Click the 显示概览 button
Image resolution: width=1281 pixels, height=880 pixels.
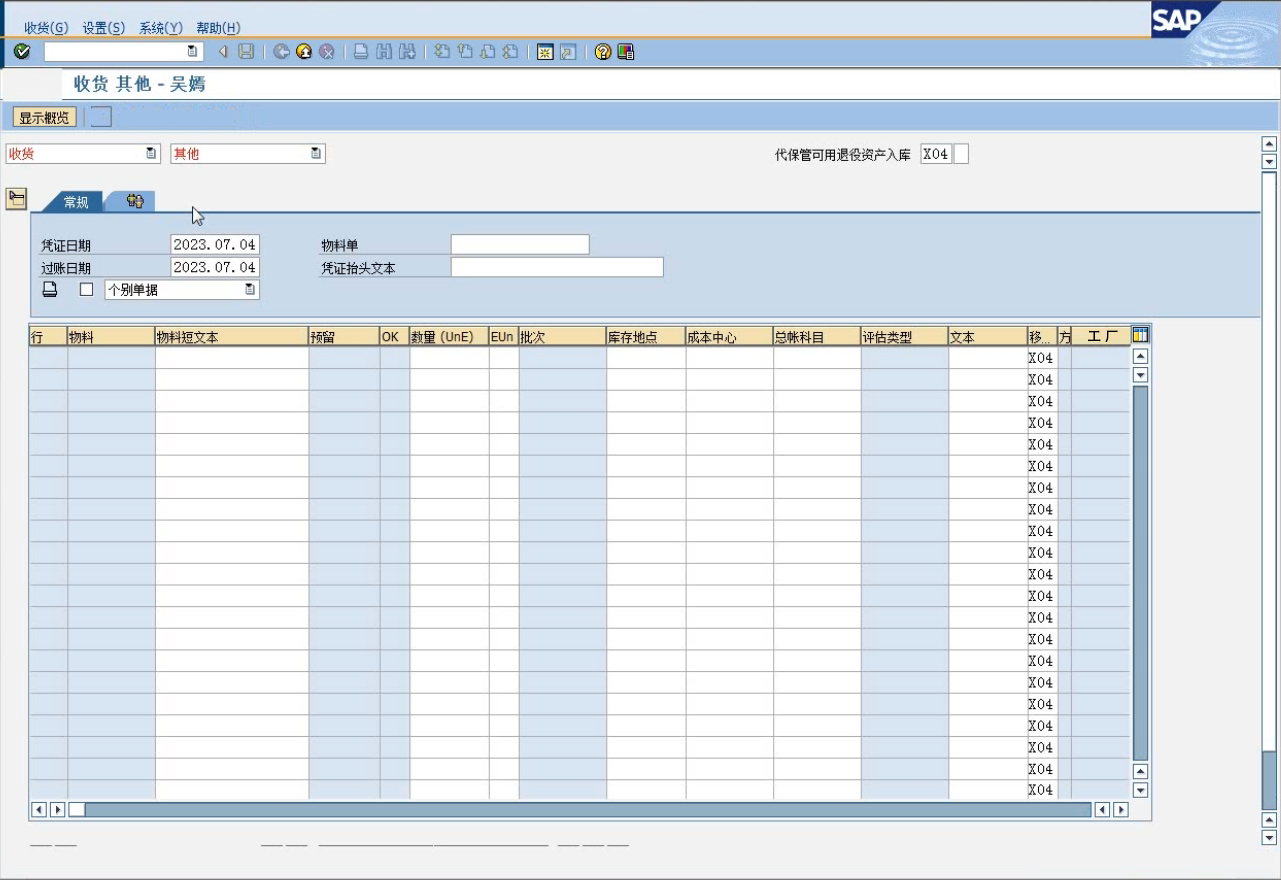click(44, 118)
